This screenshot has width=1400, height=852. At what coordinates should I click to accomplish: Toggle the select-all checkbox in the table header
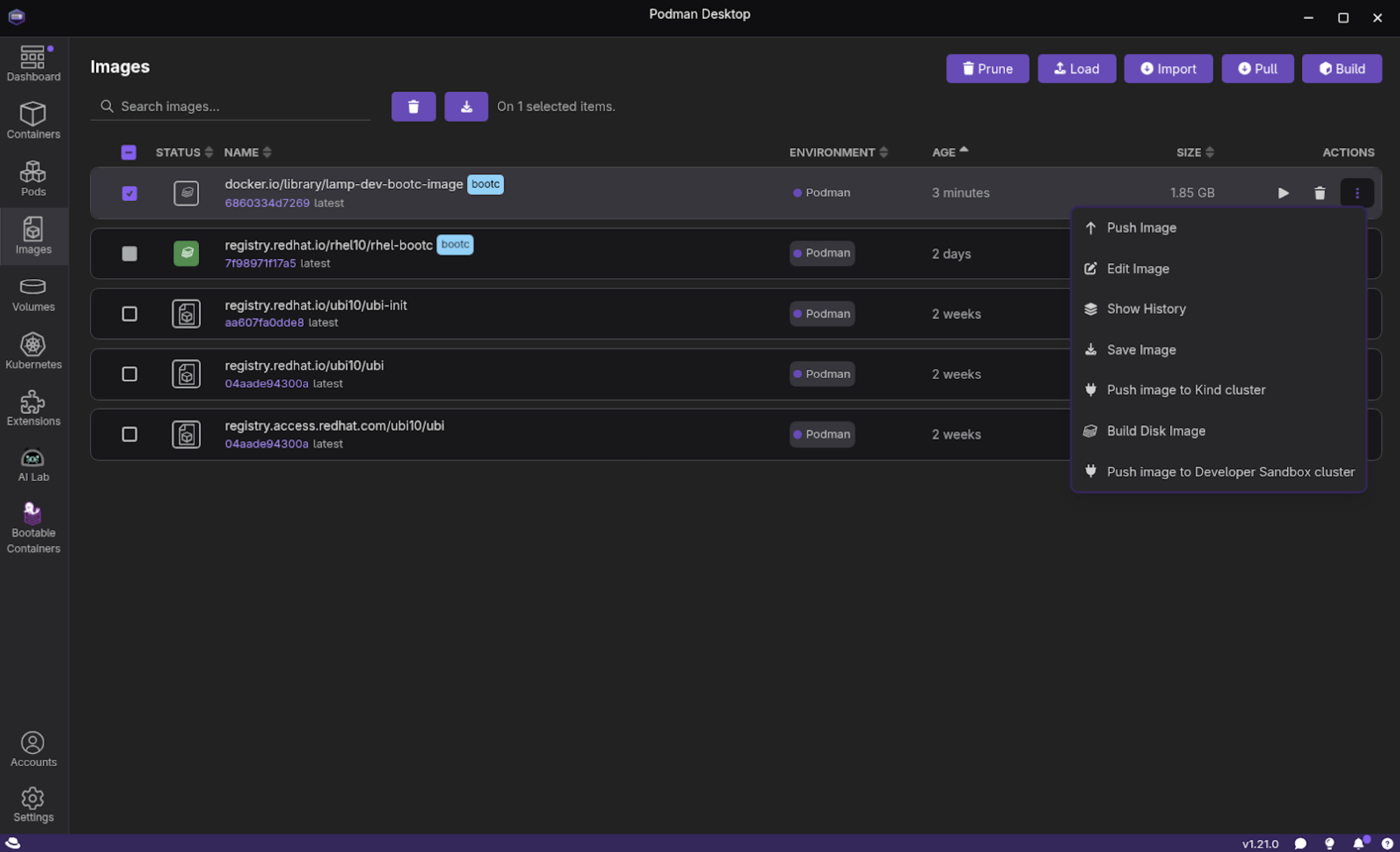coord(129,152)
